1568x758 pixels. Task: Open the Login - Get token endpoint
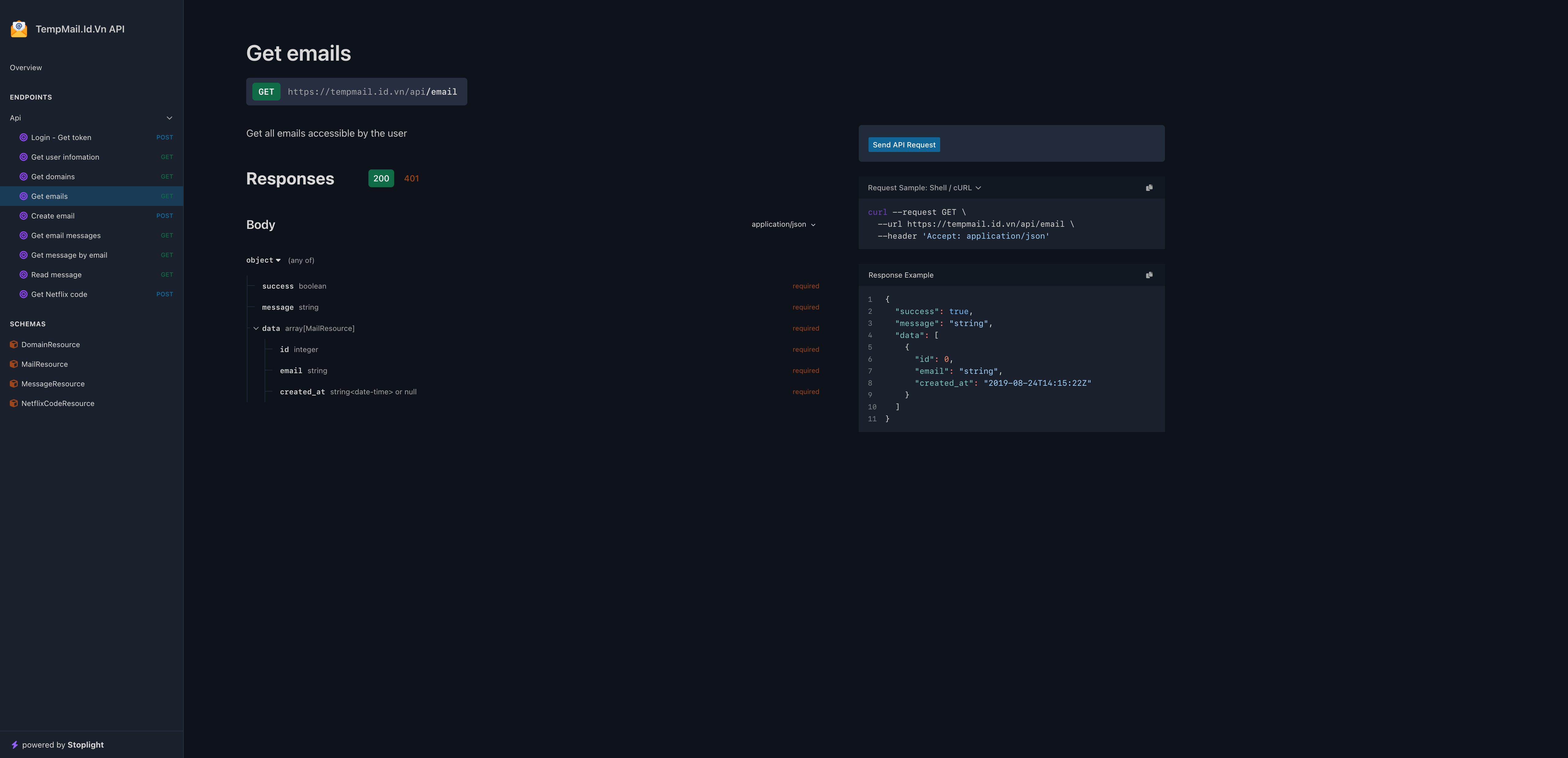(x=91, y=138)
